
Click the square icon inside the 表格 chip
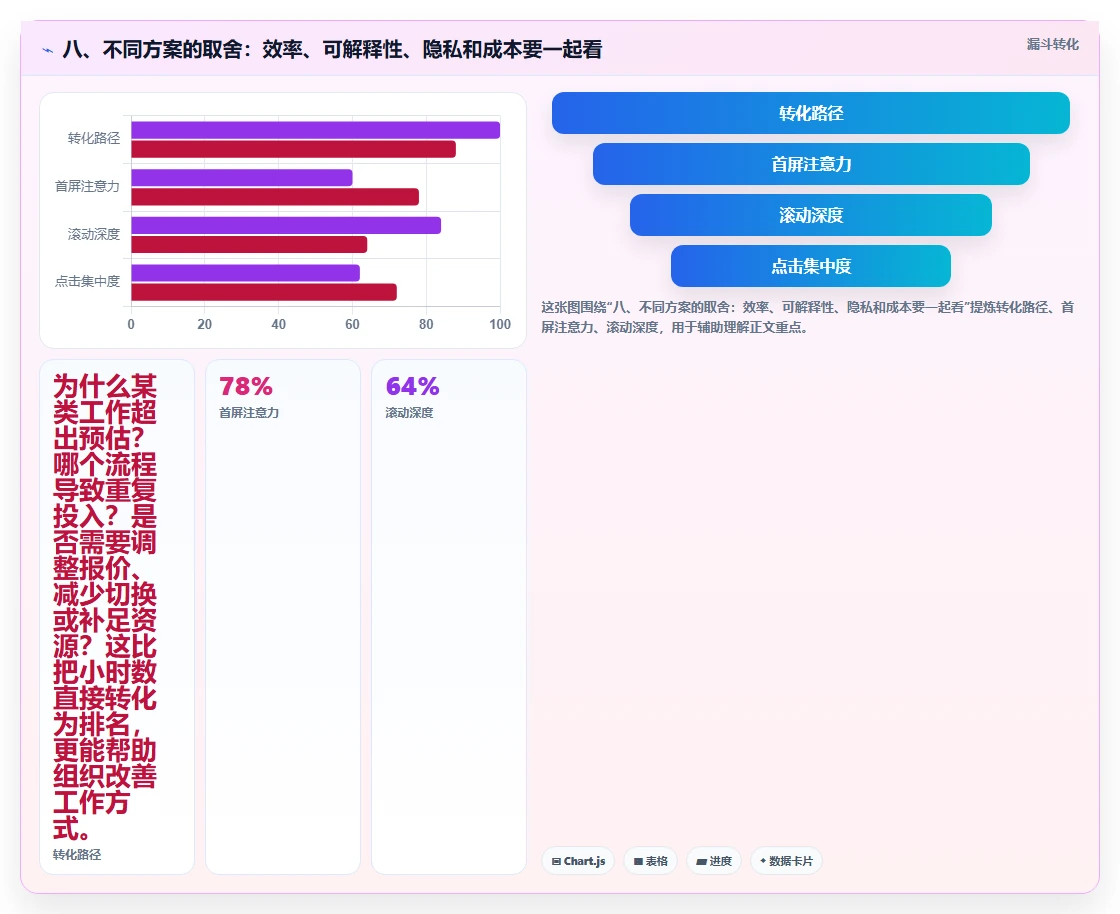[x=639, y=862]
